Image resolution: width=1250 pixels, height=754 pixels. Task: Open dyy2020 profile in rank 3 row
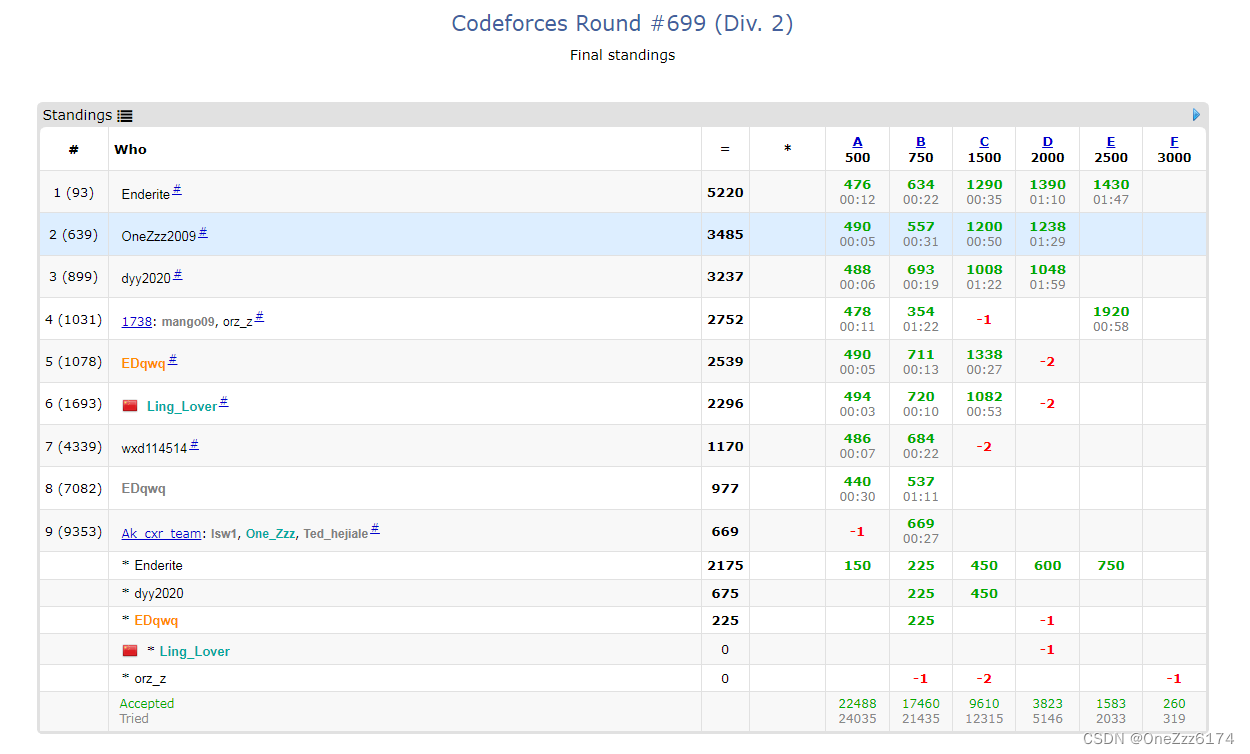point(146,279)
